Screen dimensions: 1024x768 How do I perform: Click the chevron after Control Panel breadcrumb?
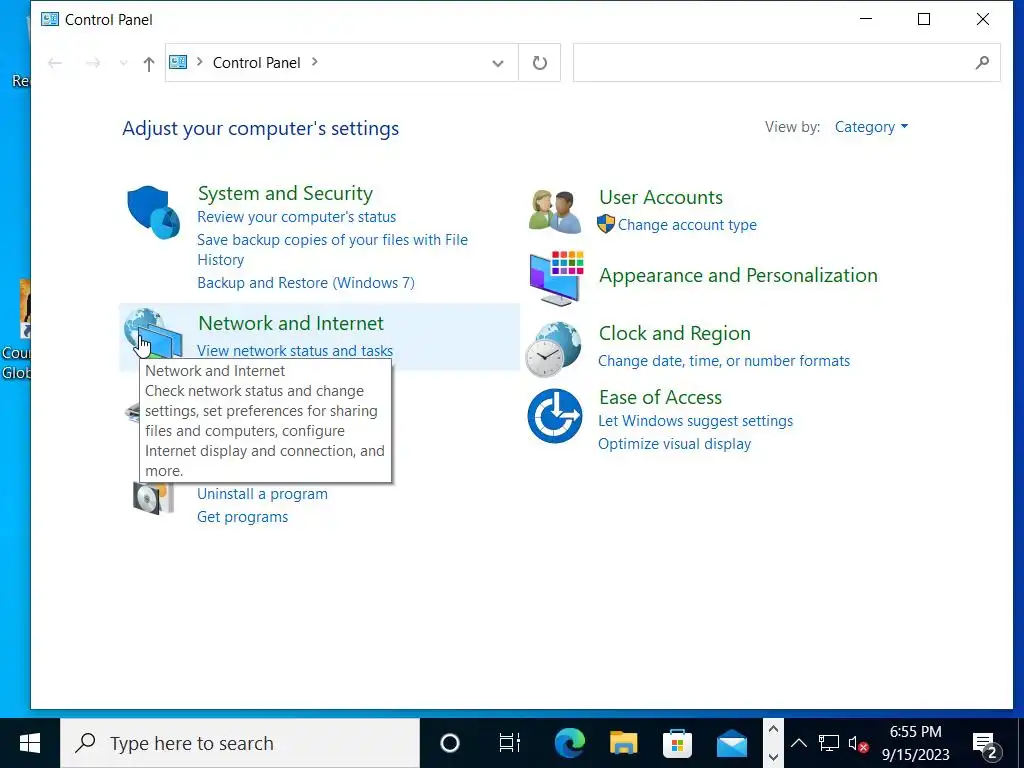coord(315,62)
